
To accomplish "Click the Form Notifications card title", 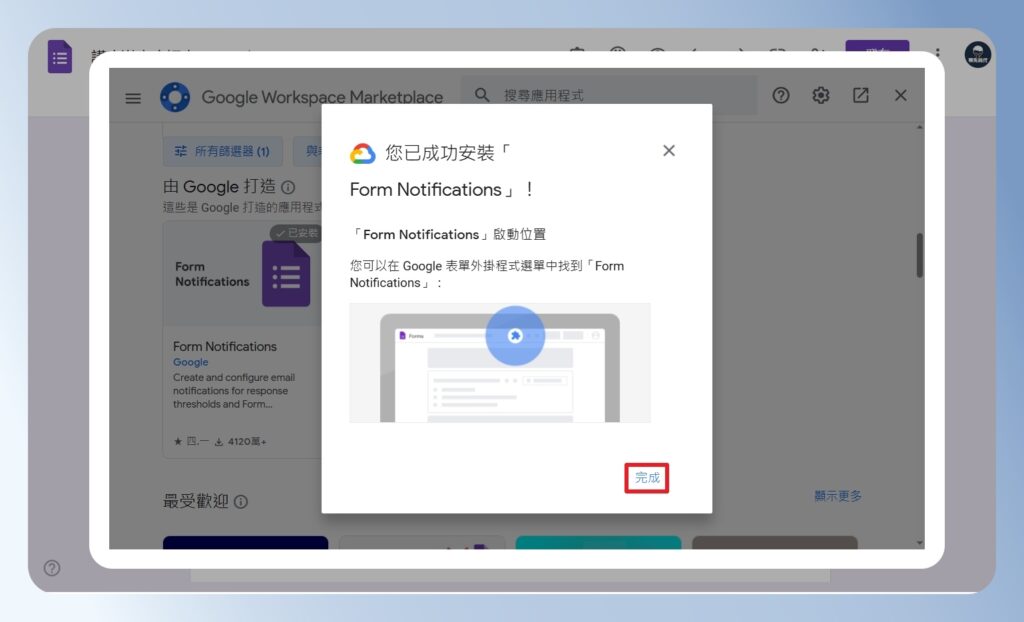I will (225, 346).
